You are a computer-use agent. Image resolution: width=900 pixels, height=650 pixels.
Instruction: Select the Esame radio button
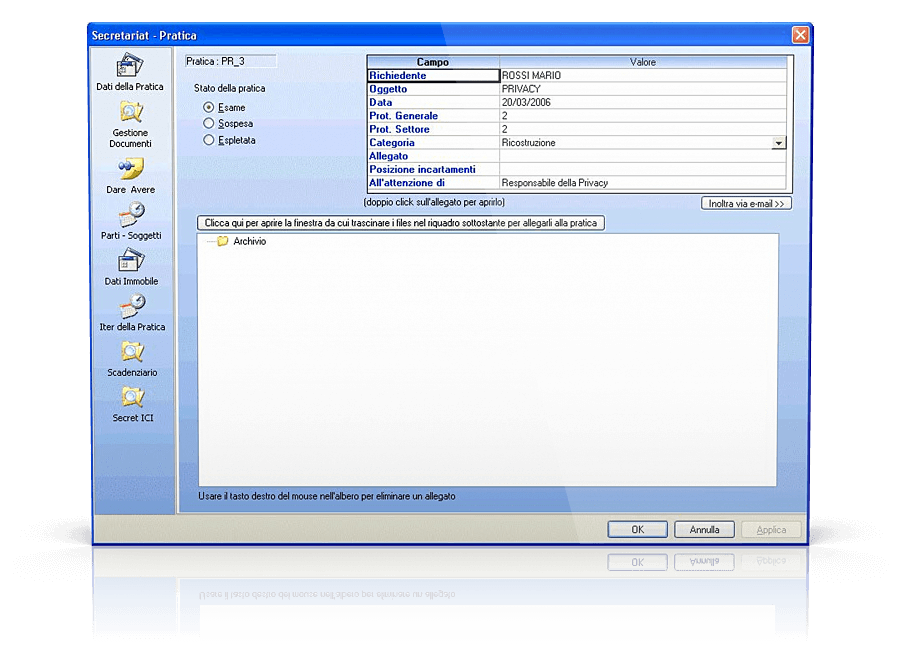click(x=208, y=107)
